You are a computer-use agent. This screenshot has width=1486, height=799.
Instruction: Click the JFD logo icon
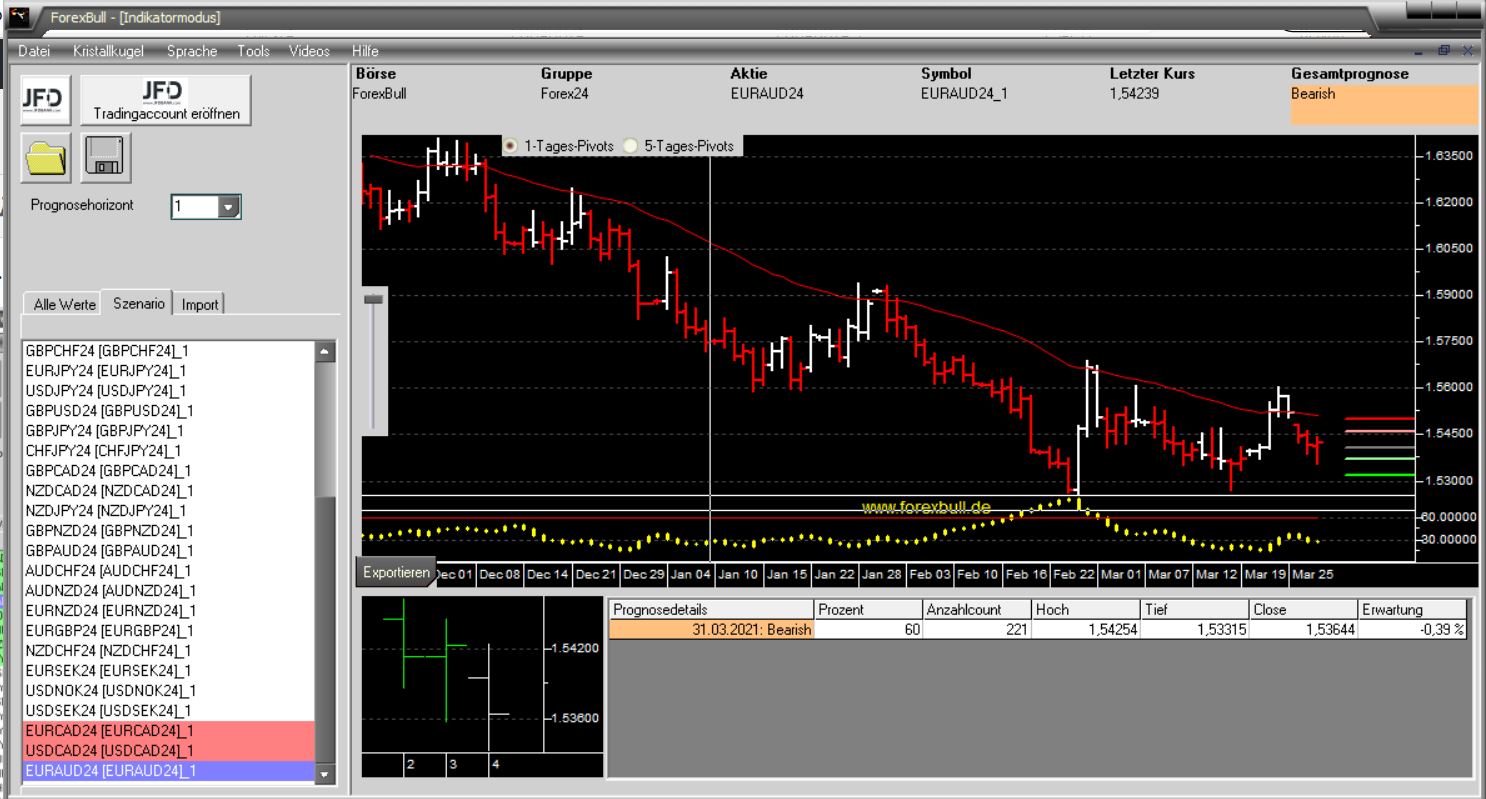pos(46,99)
